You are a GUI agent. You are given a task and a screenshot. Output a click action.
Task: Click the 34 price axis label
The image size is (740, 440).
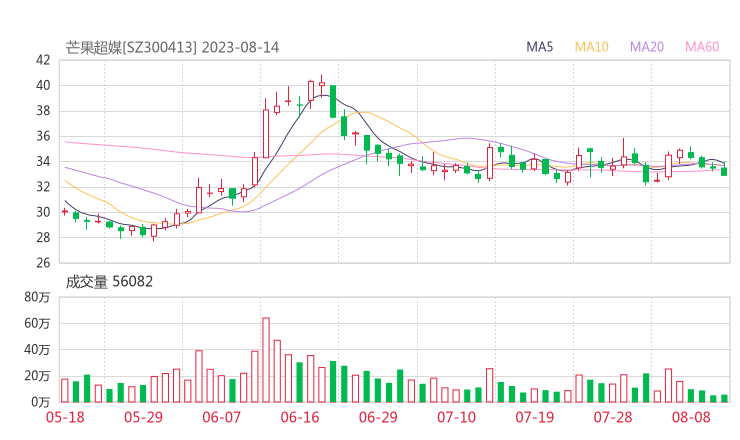coord(43,161)
